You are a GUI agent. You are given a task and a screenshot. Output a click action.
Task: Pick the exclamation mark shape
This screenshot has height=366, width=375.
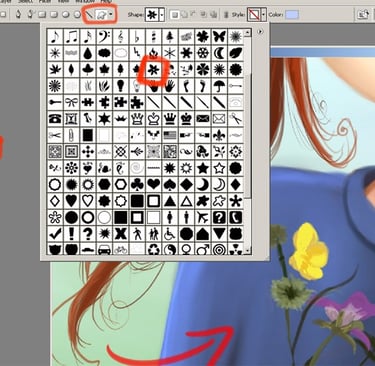(71, 234)
